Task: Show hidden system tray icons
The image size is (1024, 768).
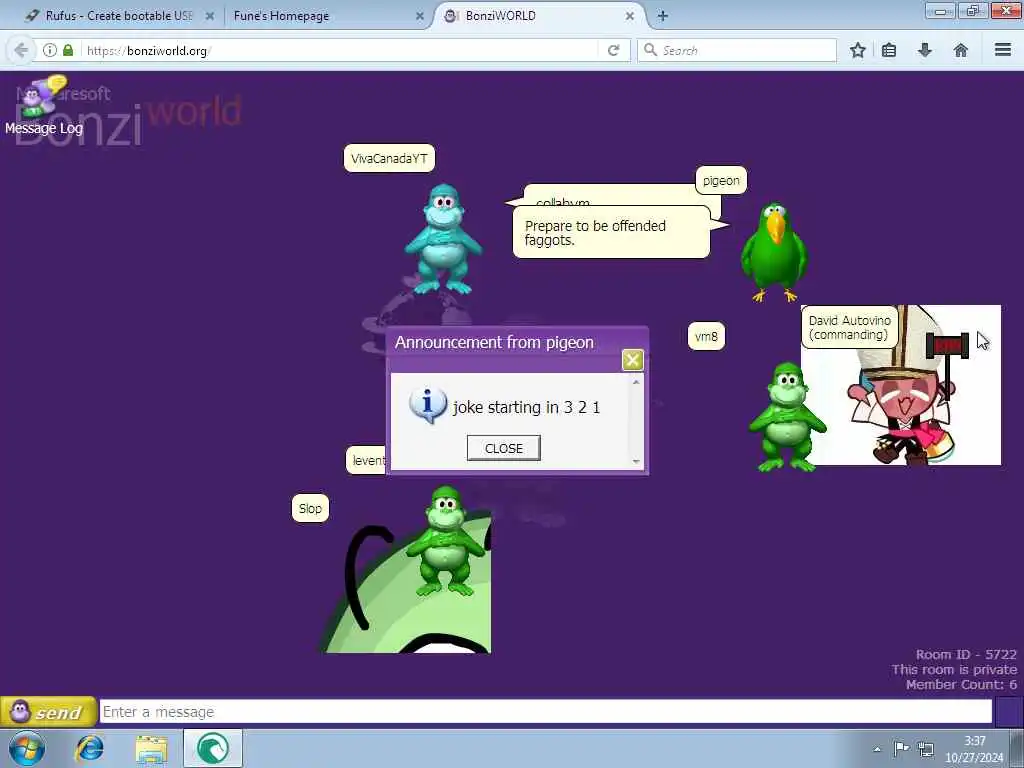Action: (x=877, y=749)
